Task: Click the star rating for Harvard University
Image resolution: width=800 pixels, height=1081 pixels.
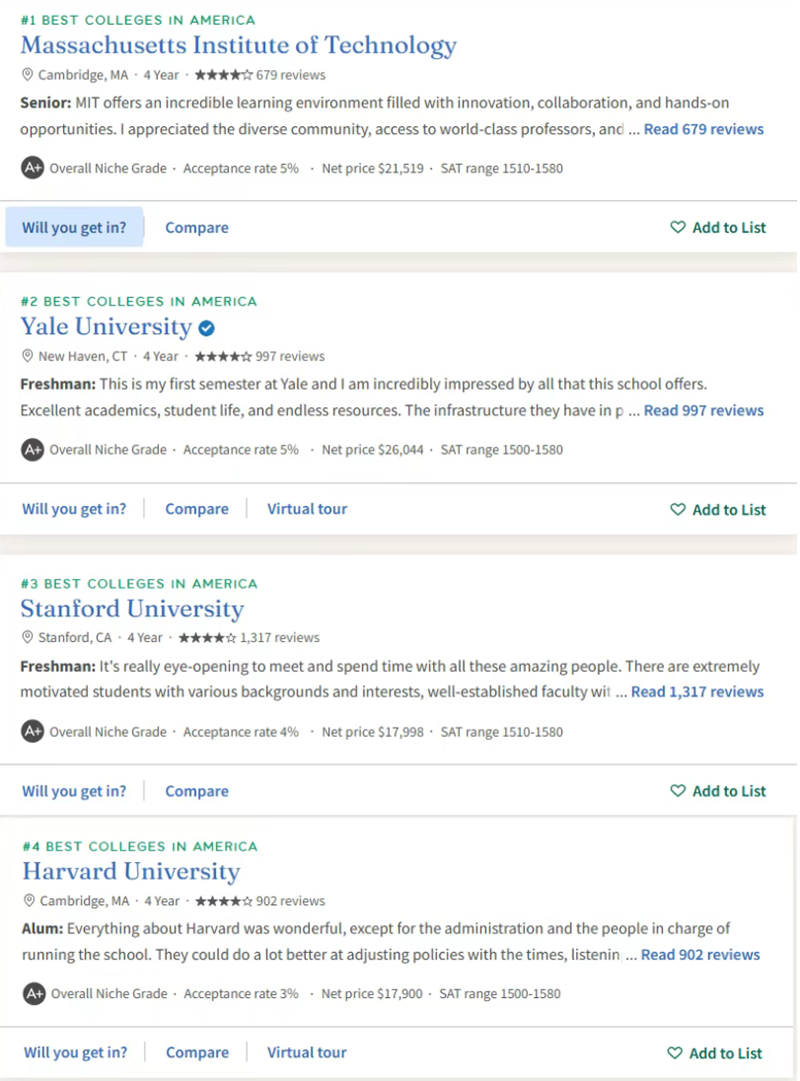Action: 223,901
